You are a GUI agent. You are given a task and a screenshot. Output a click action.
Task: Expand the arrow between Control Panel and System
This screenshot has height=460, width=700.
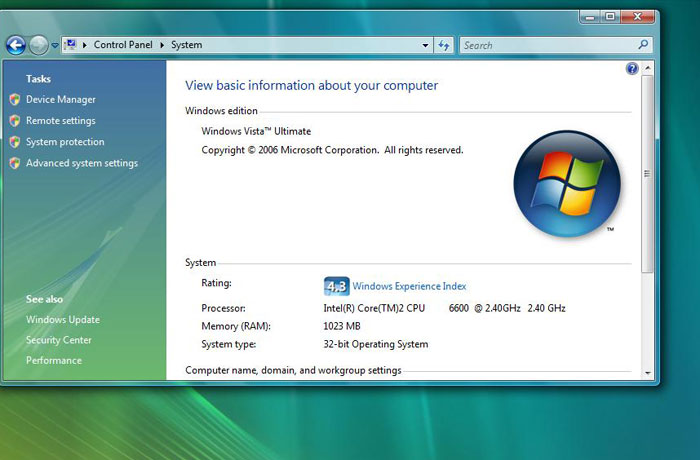[x=162, y=45]
